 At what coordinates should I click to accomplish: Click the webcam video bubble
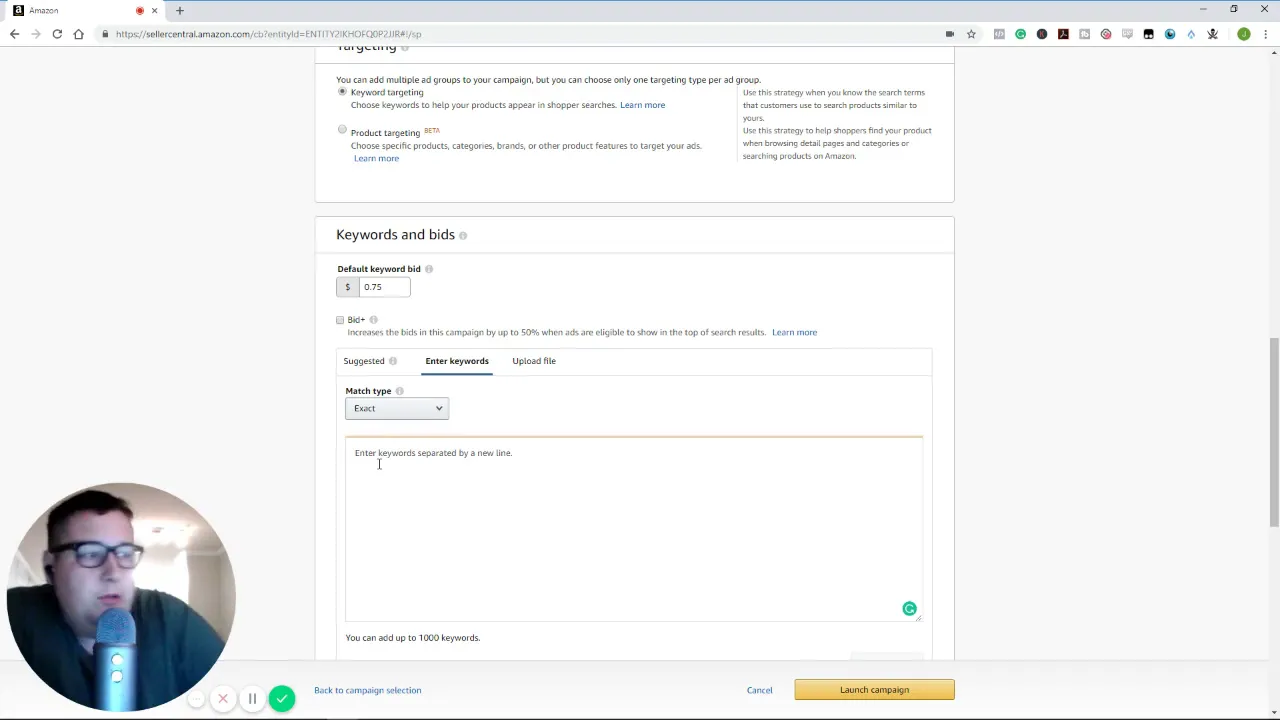pos(120,596)
